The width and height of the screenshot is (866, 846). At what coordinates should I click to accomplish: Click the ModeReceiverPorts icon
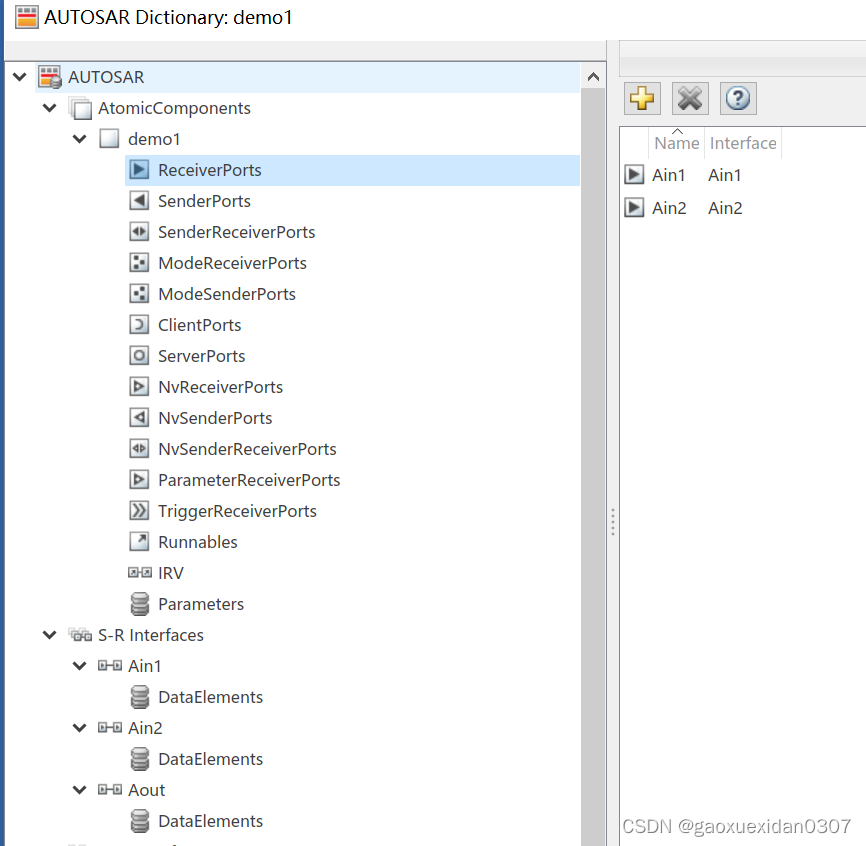click(139, 262)
